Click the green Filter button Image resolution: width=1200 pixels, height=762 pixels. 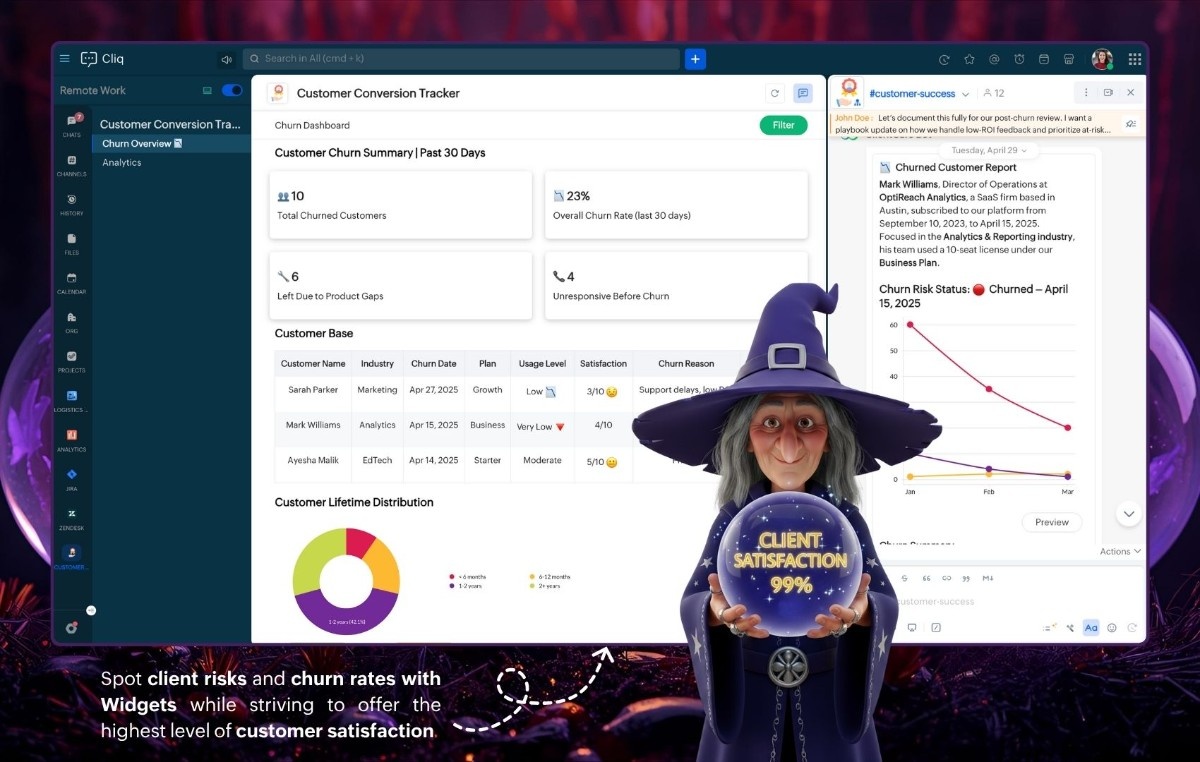(x=783, y=125)
